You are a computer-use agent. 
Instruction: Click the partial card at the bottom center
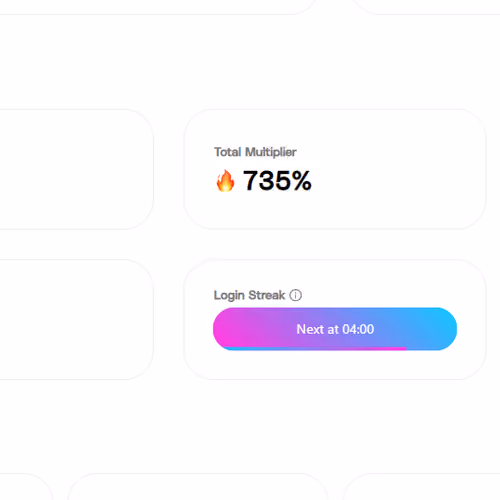(x=198, y=487)
